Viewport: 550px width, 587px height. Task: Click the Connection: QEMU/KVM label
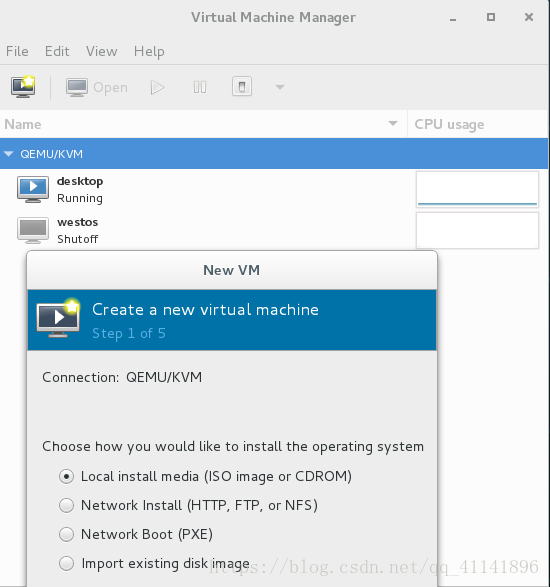(122, 377)
